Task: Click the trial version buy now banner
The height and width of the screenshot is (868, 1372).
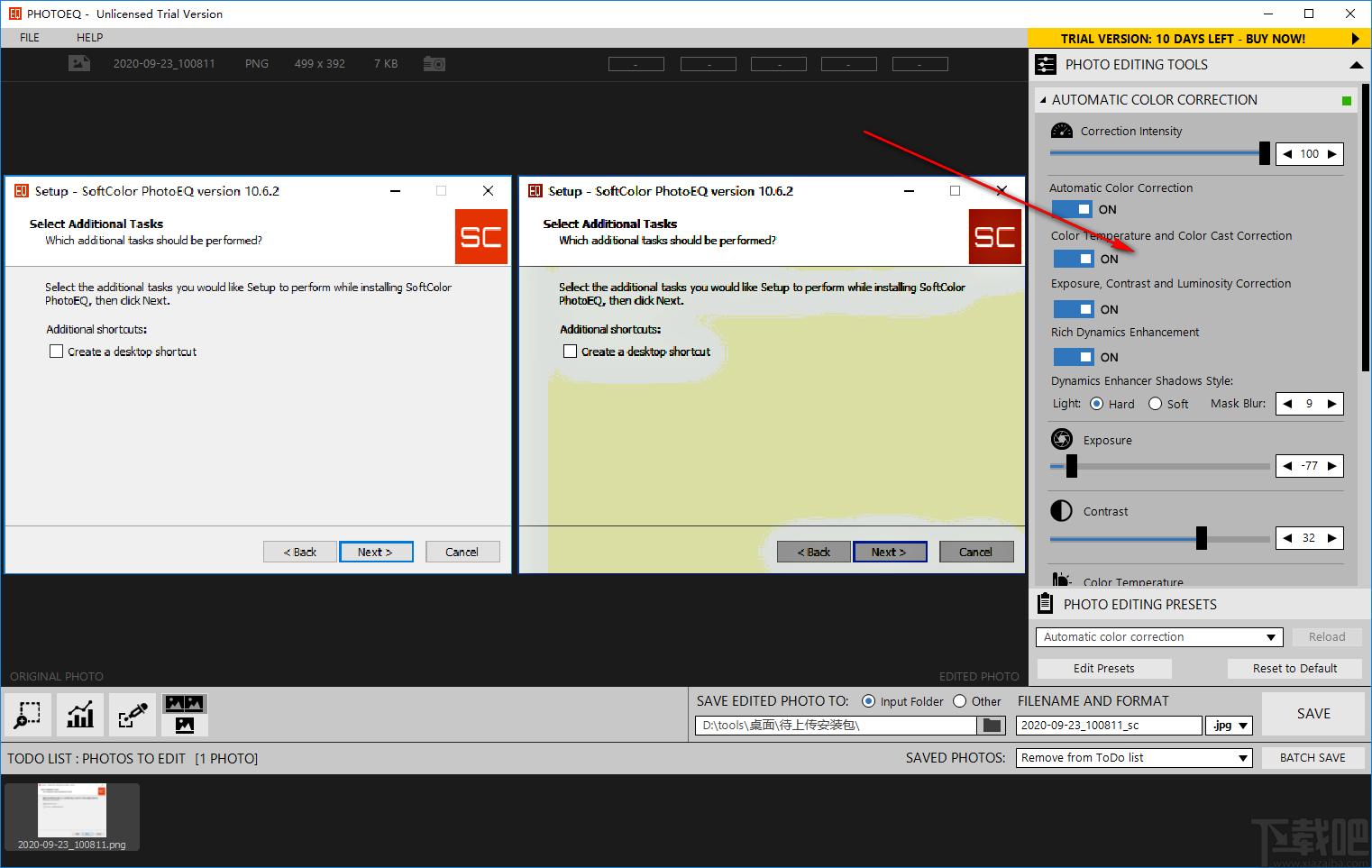Action: [x=1199, y=38]
